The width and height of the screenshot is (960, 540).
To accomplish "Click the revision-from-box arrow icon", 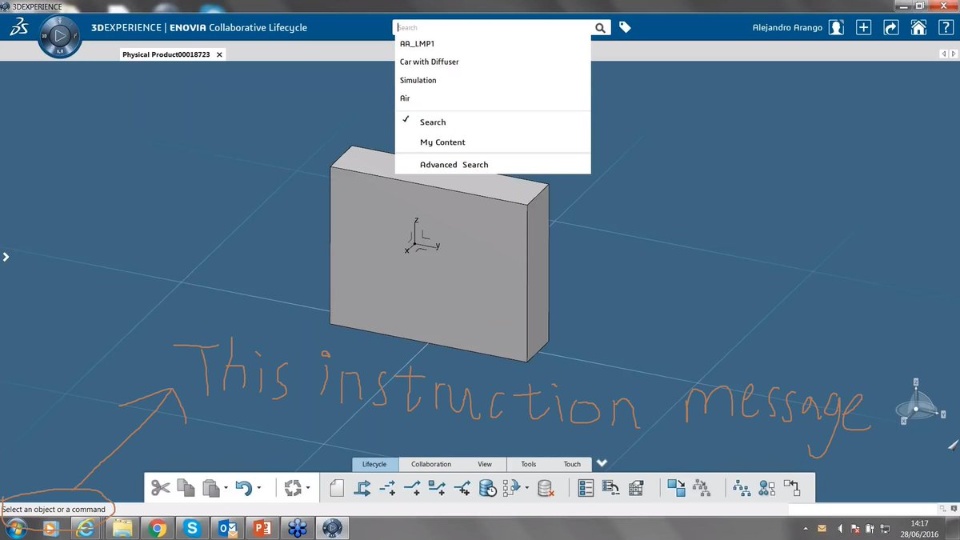I will click(437, 487).
